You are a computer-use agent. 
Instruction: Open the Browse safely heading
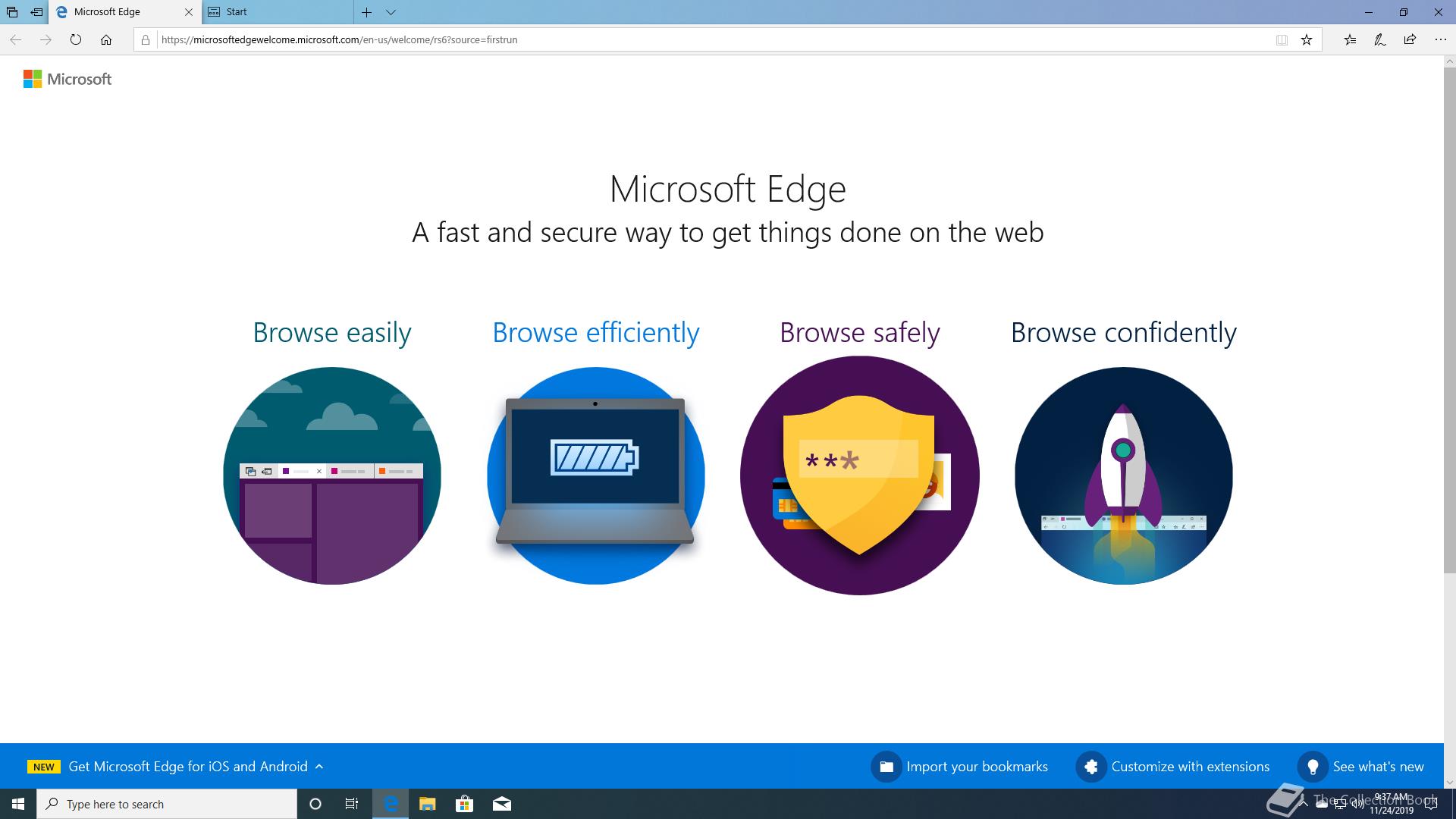click(860, 333)
